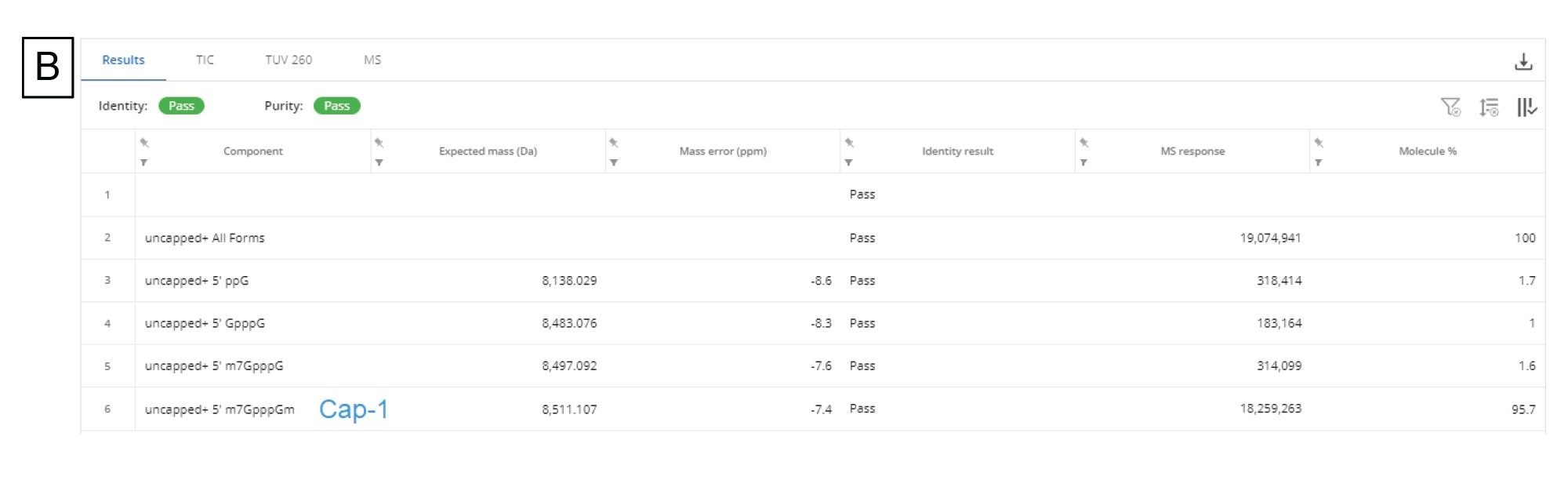Click the Identity Pass badge
This screenshot has height=480, width=1568.
point(181,106)
